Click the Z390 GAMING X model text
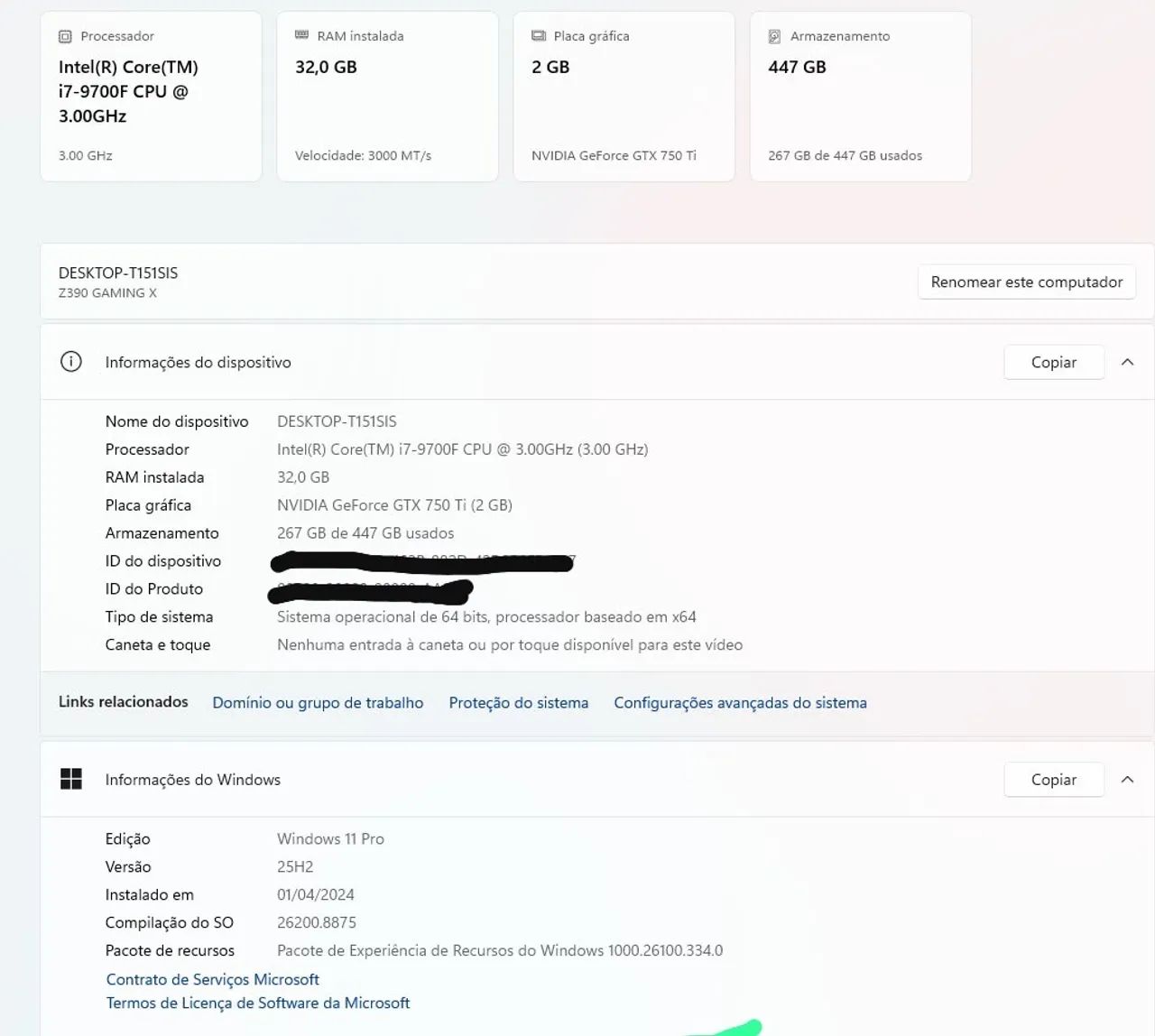This screenshot has width=1155, height=1036. [107, 292]
